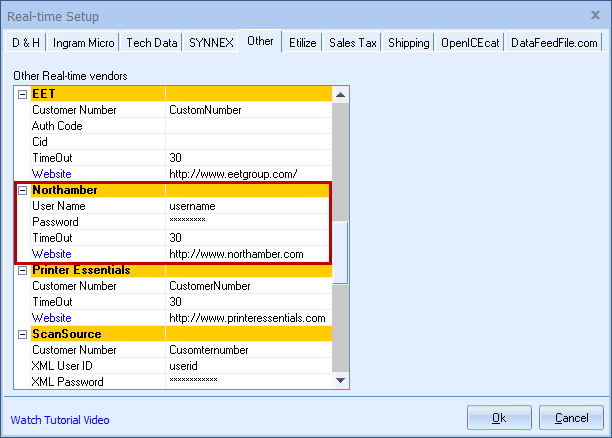
Task: Switch to the OpenICEcat tab
Action: pyautogui.click(x=470, y=43)
